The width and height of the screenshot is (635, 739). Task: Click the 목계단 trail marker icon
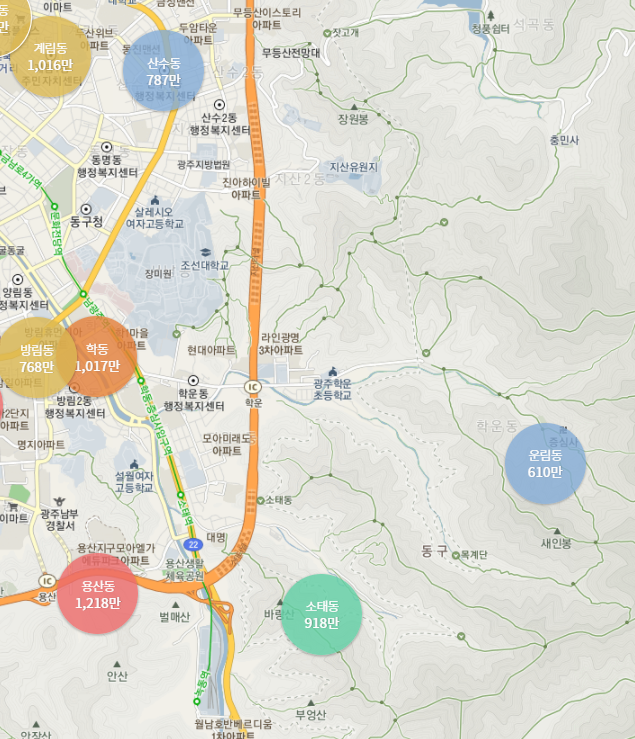pyautogui.click(x=456, y=556)
